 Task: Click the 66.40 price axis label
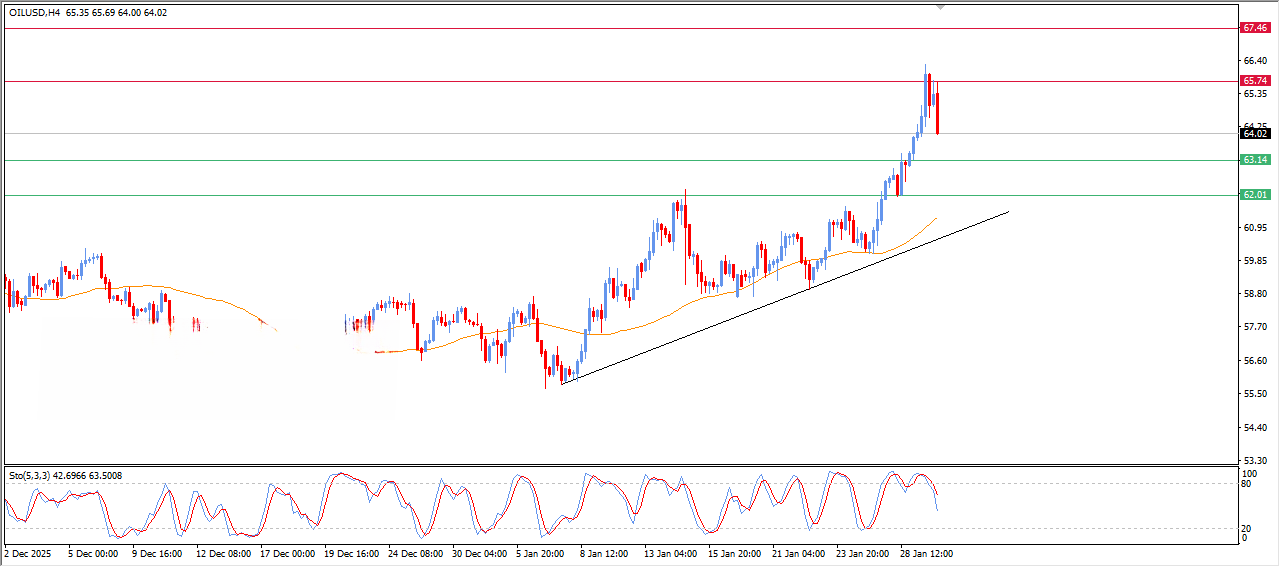pos(1253,60)
